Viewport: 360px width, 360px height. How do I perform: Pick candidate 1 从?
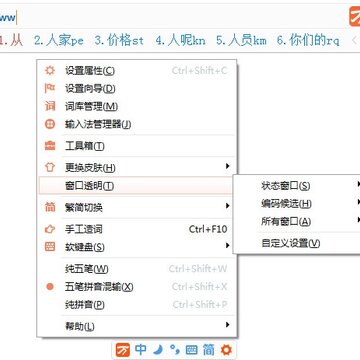[x=11, y=41]
